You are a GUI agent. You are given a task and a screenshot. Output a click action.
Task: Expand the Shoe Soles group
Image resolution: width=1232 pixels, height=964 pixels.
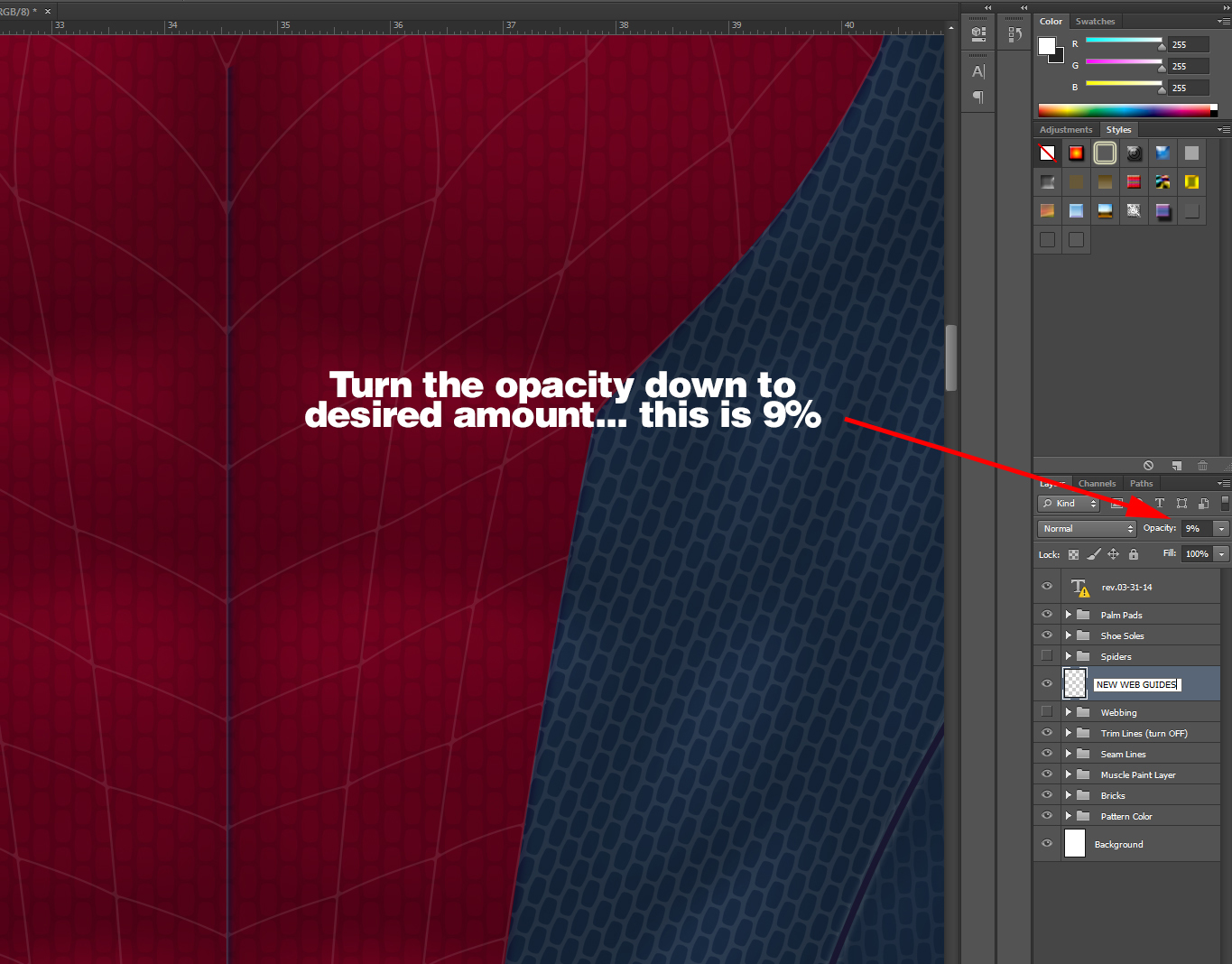[1069, 635]
